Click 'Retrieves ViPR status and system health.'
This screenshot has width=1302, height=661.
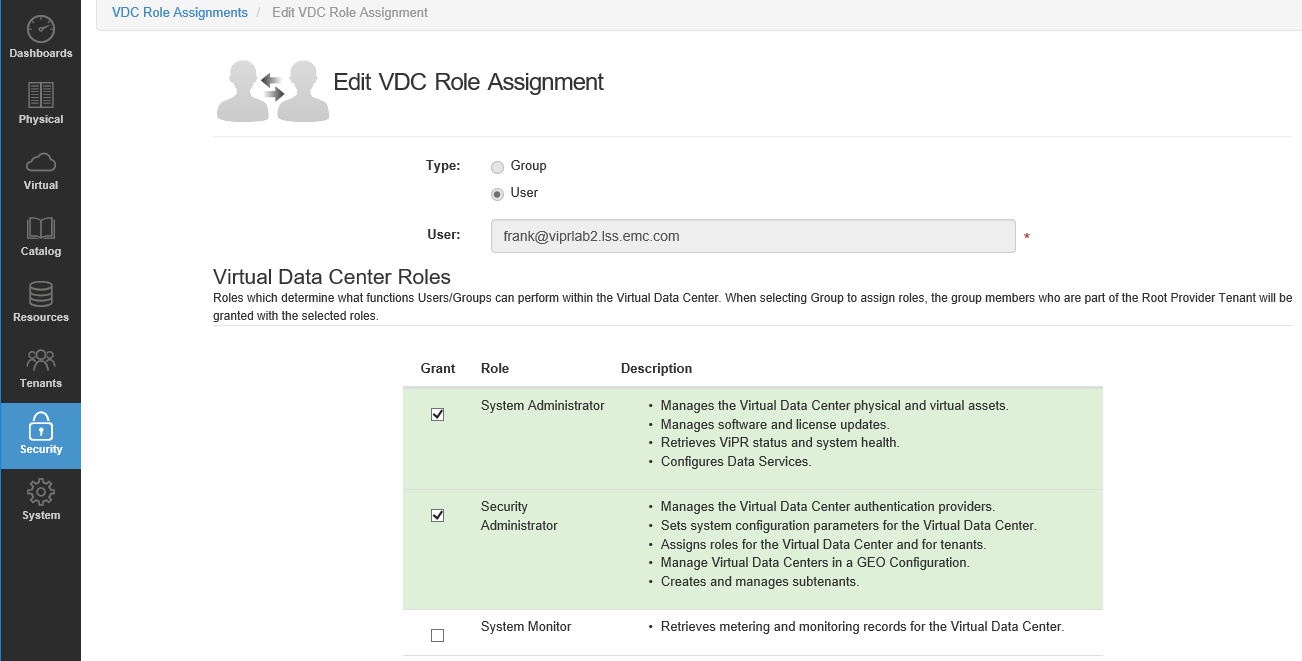(x=780, y=443)
